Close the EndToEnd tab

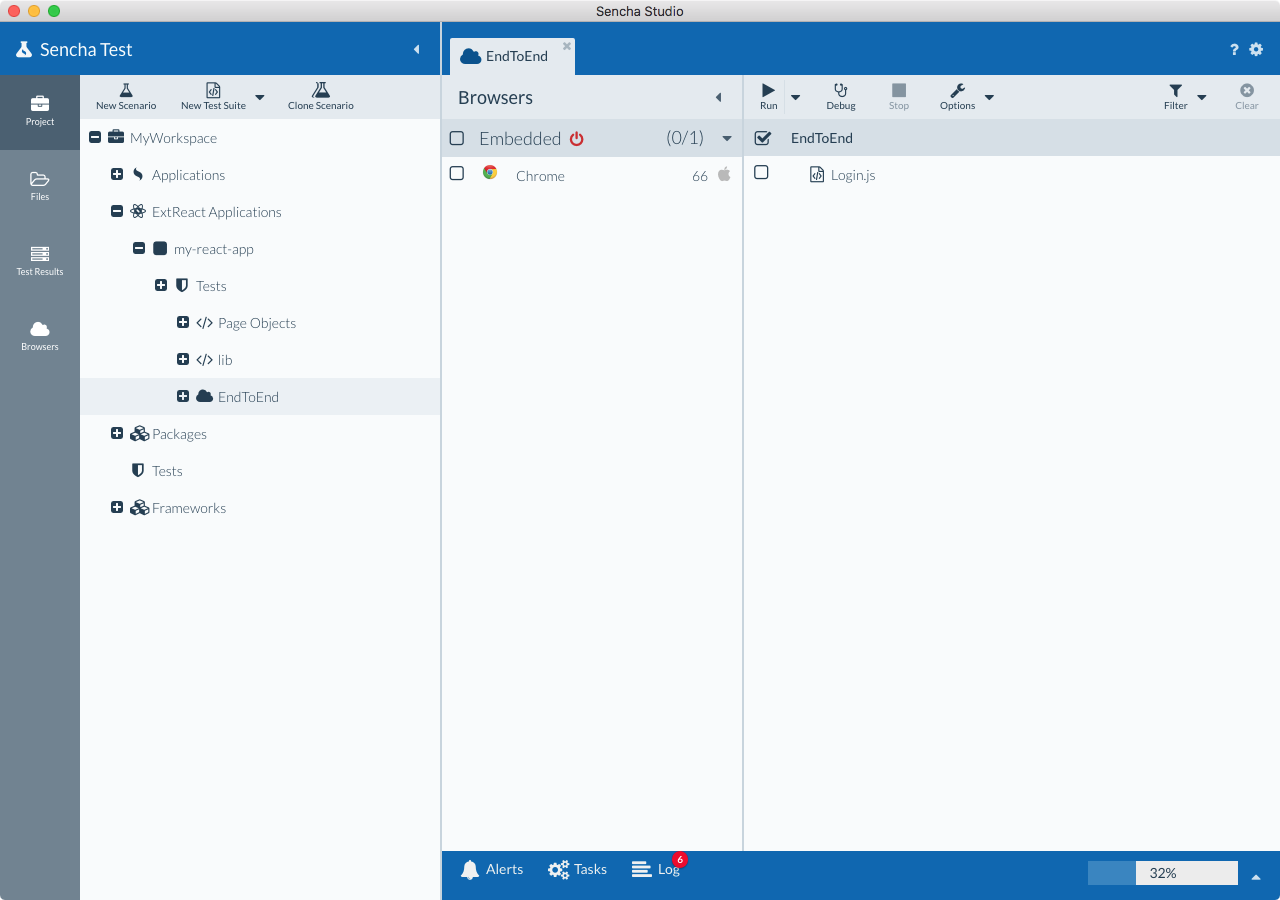click(567, 46)
